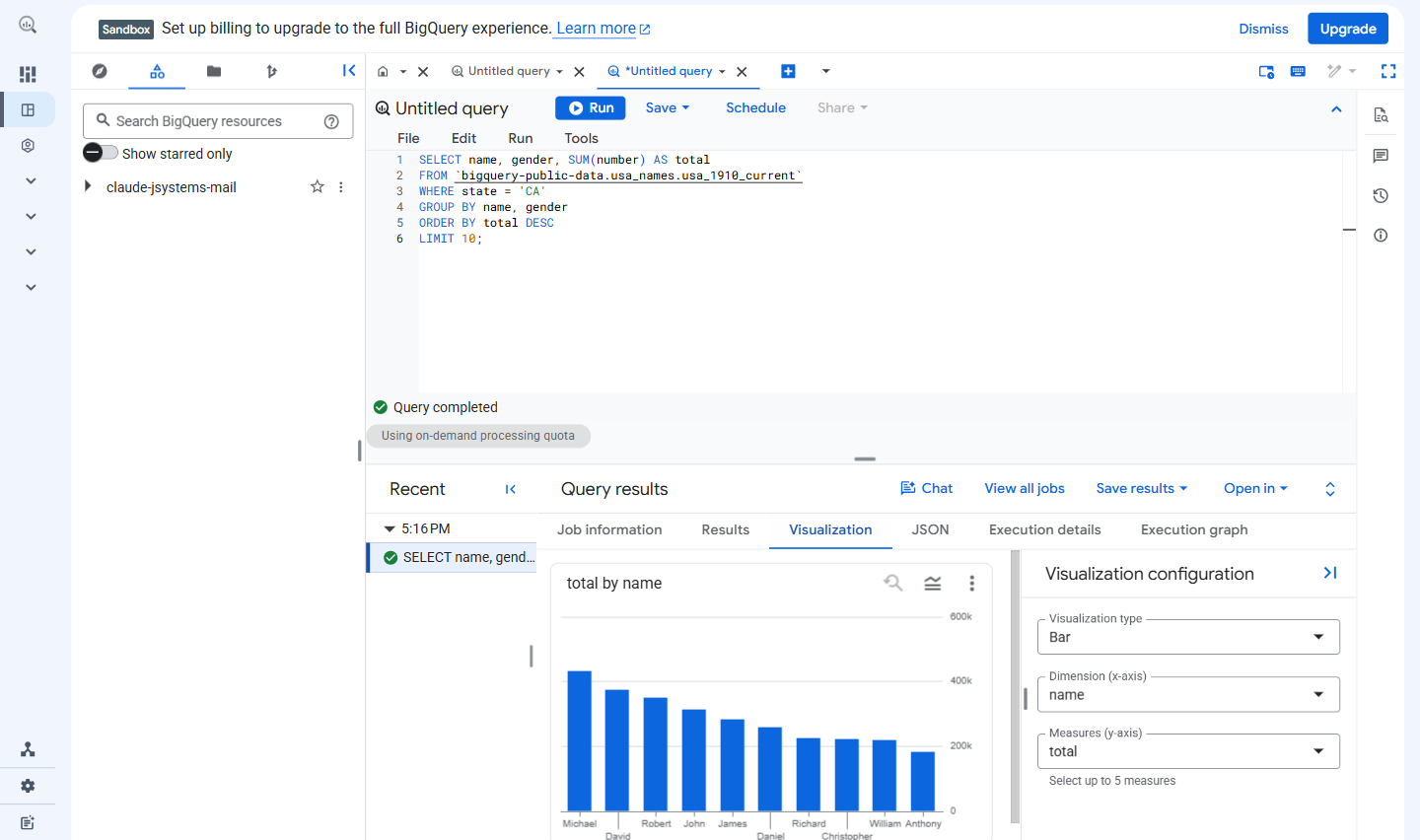Collapse the Recent jobs panel
The width and height of the screenshot is (1420, 840).
tap(511, 489)
